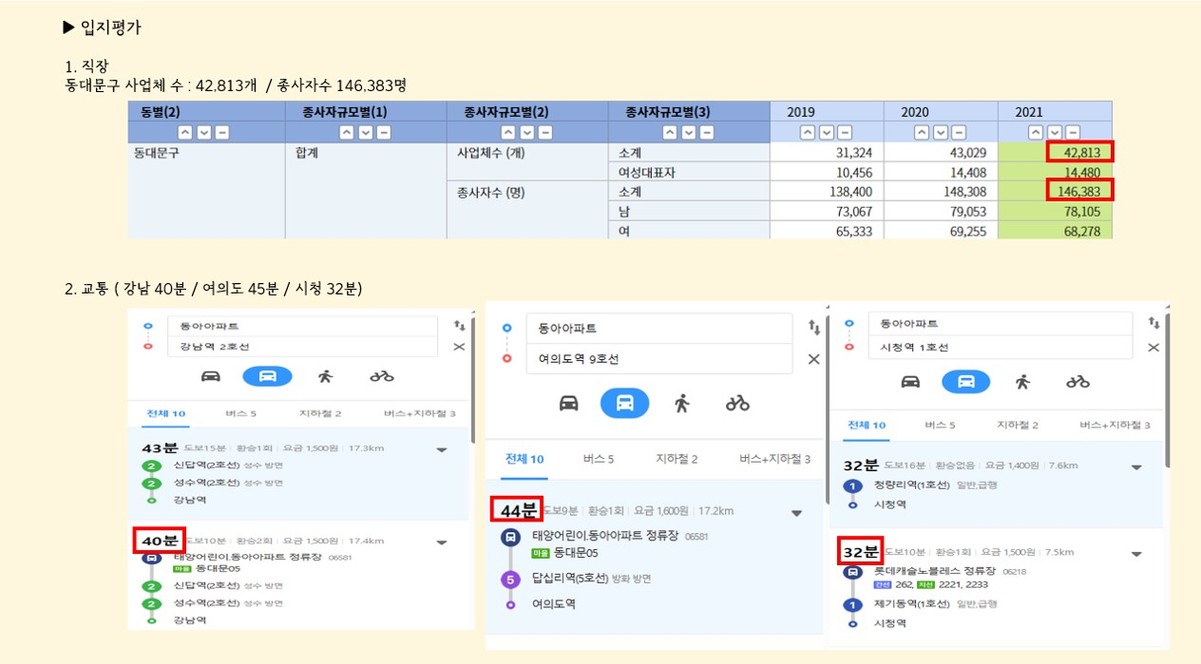Open 전체 10 tab in Gangnam panel
This screenshot has width=1201, height=664.
[166, 412]
